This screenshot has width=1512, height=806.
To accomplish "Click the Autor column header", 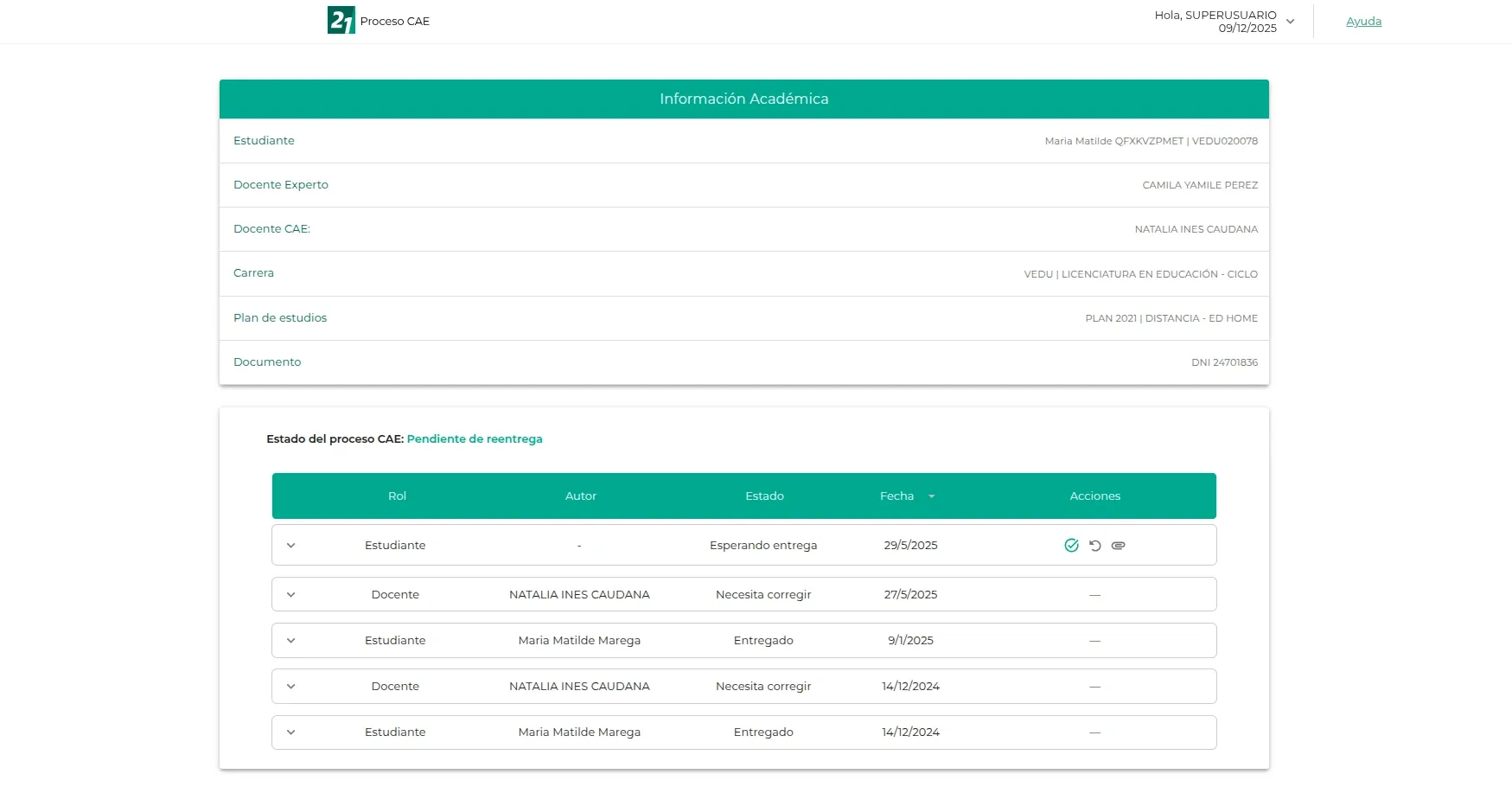I will (x=580, y=496).
